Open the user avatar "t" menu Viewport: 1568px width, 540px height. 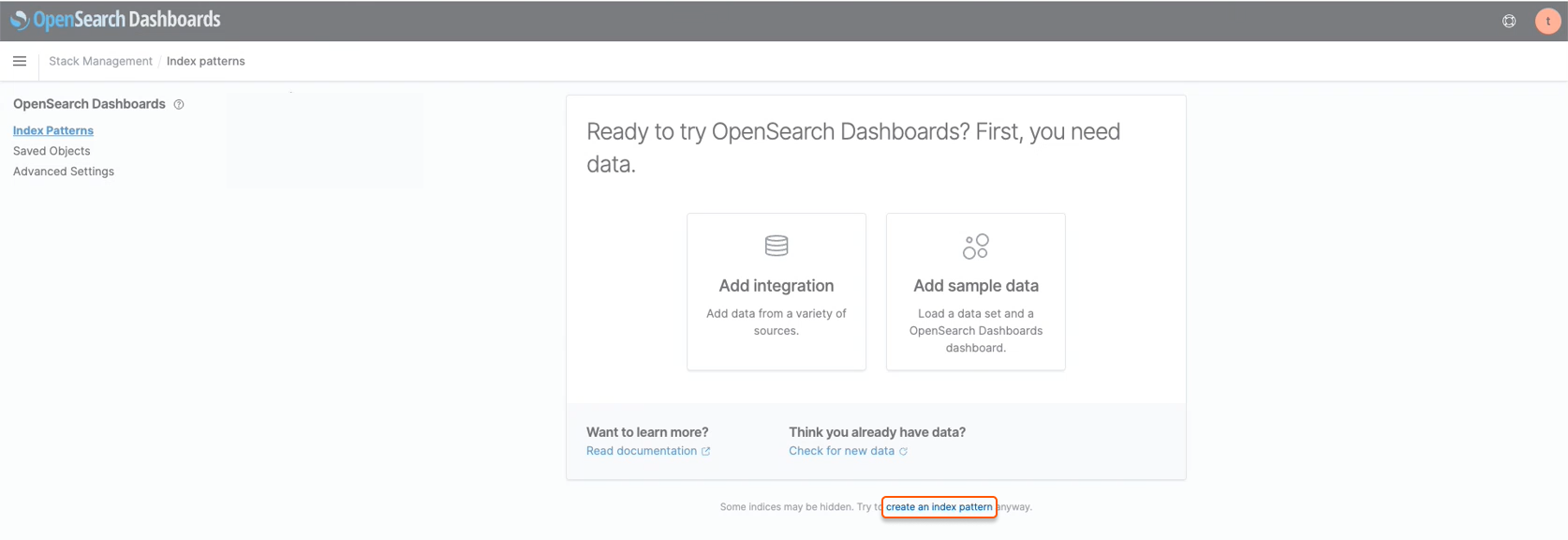(x=1547, y=21)
